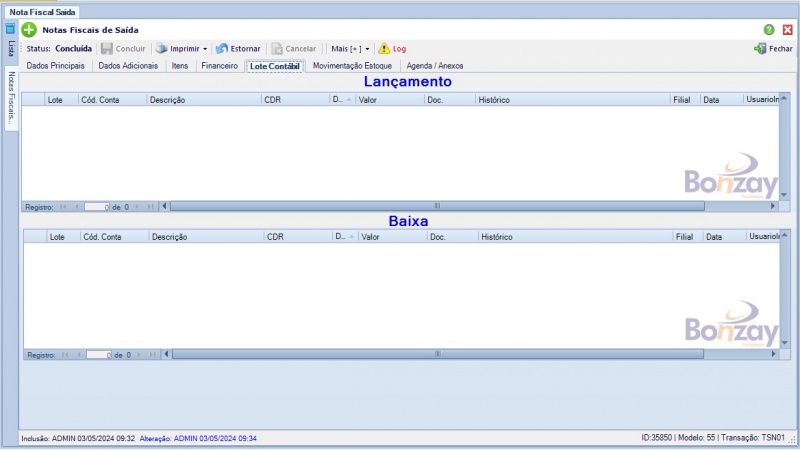Open the Log warning icon
800x450 pixels.
[384, 48]
